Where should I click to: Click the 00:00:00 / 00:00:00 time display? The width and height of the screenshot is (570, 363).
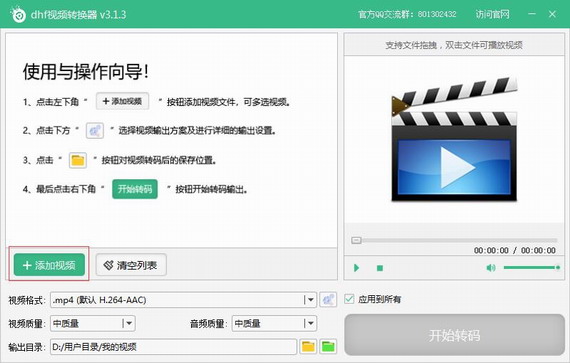[514, 250]
